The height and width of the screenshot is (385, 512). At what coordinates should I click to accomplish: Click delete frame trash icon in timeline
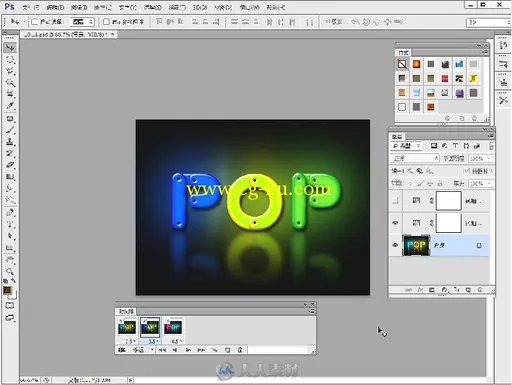tap(240, 350)
